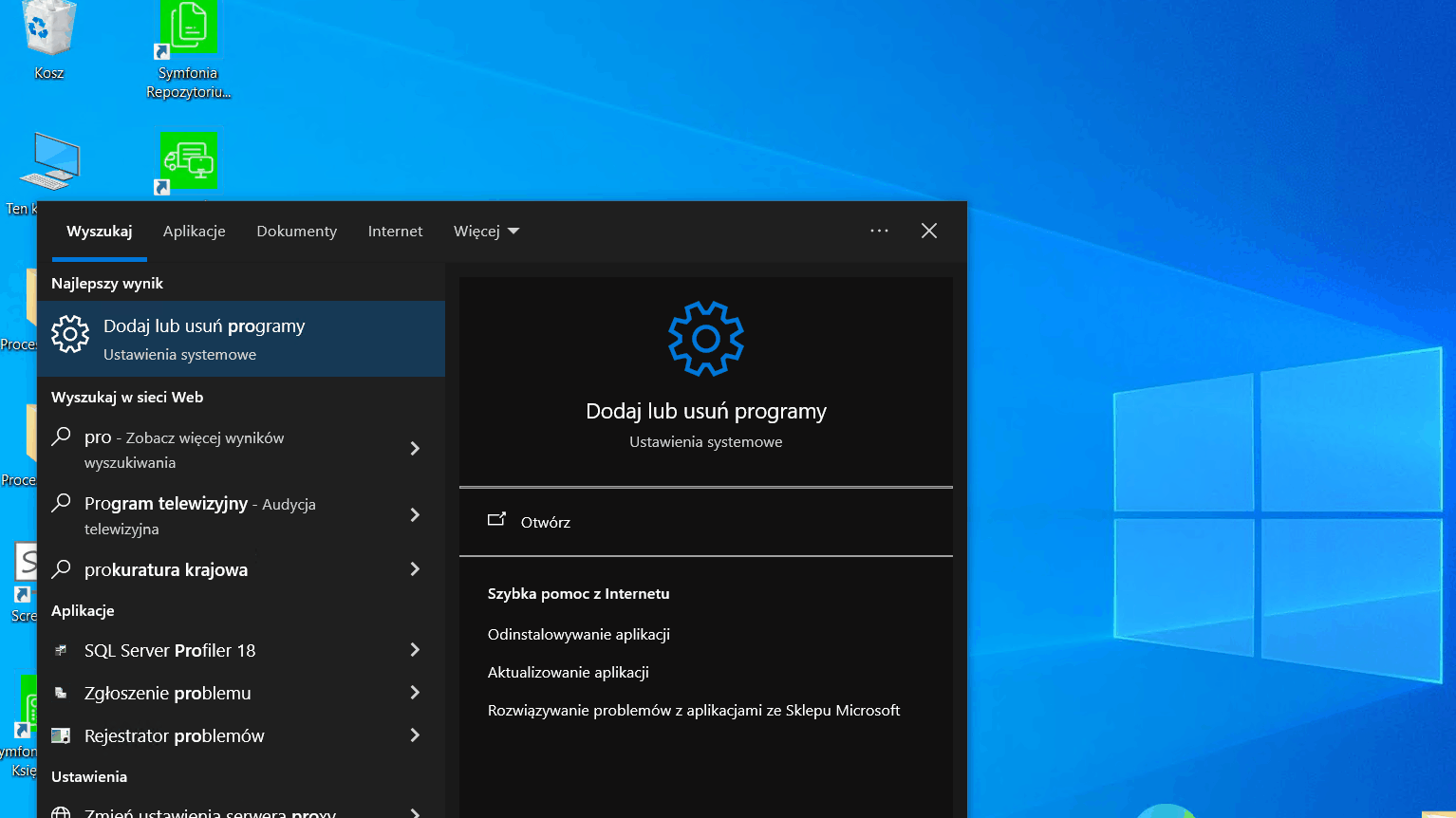Select SQL Server Profiler 18 app result
Screen dimensions: 1456x818
tap(241, 650)
